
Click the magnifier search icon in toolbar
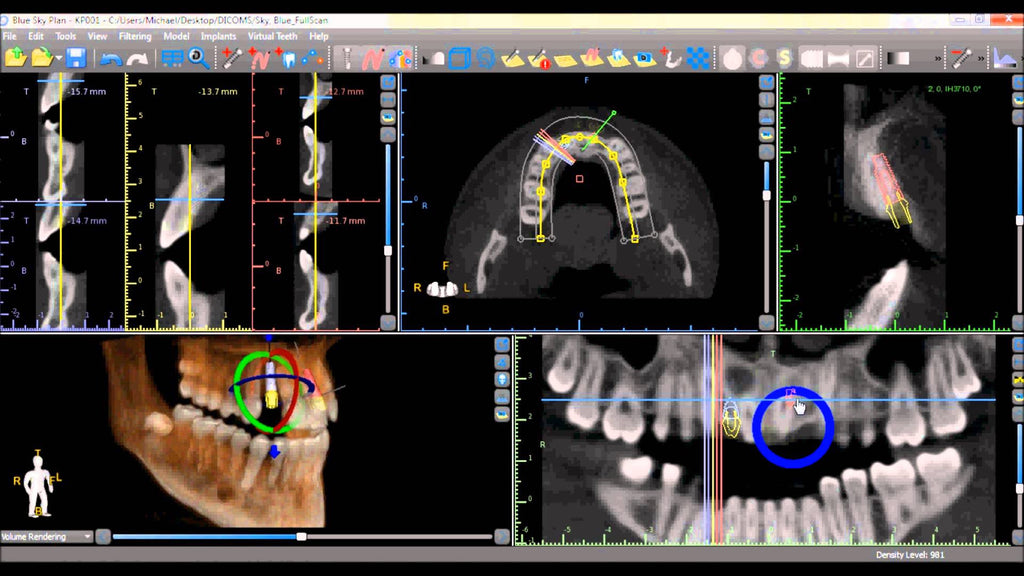tap(199, 59)
